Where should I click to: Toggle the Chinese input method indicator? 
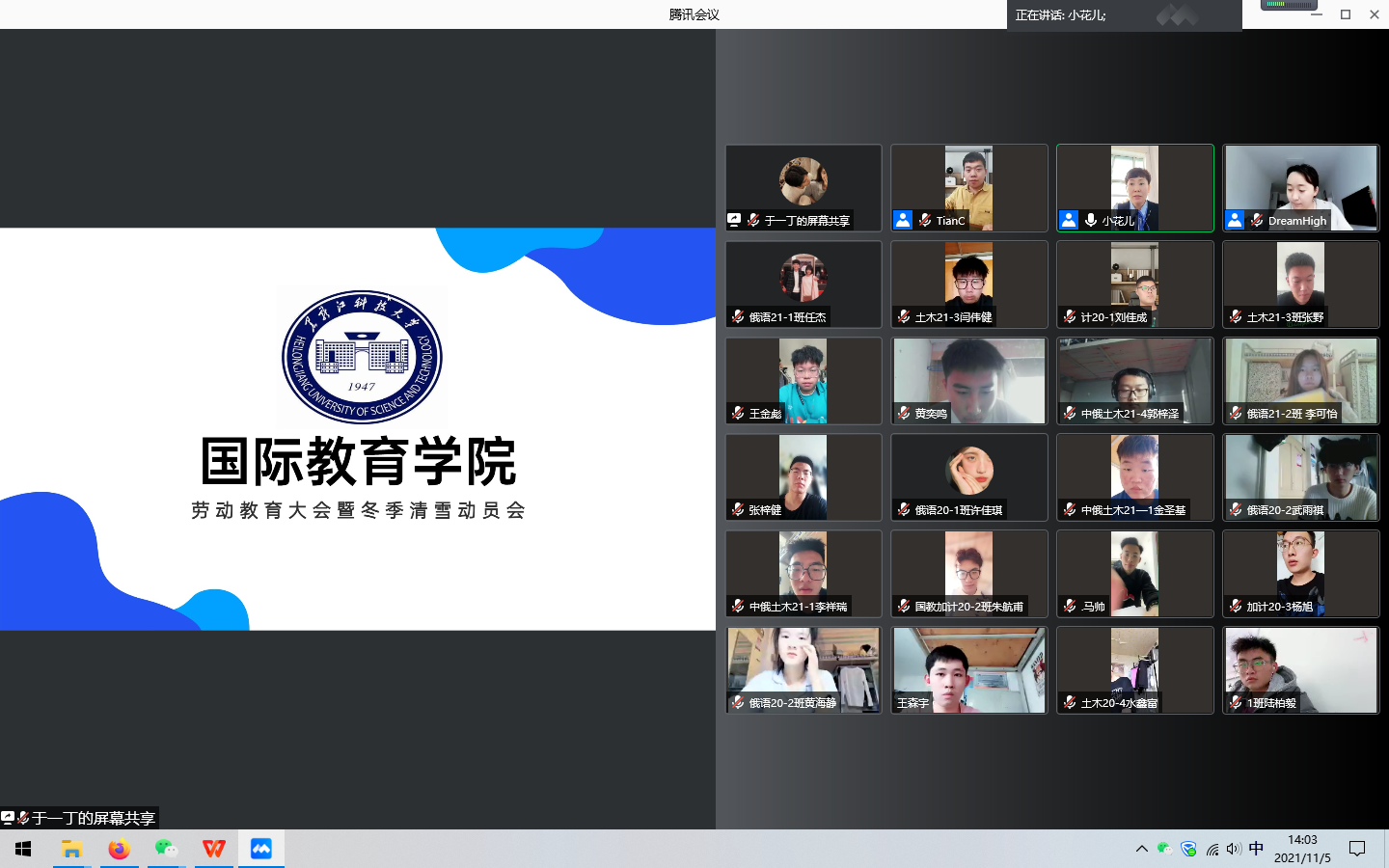1256,849
